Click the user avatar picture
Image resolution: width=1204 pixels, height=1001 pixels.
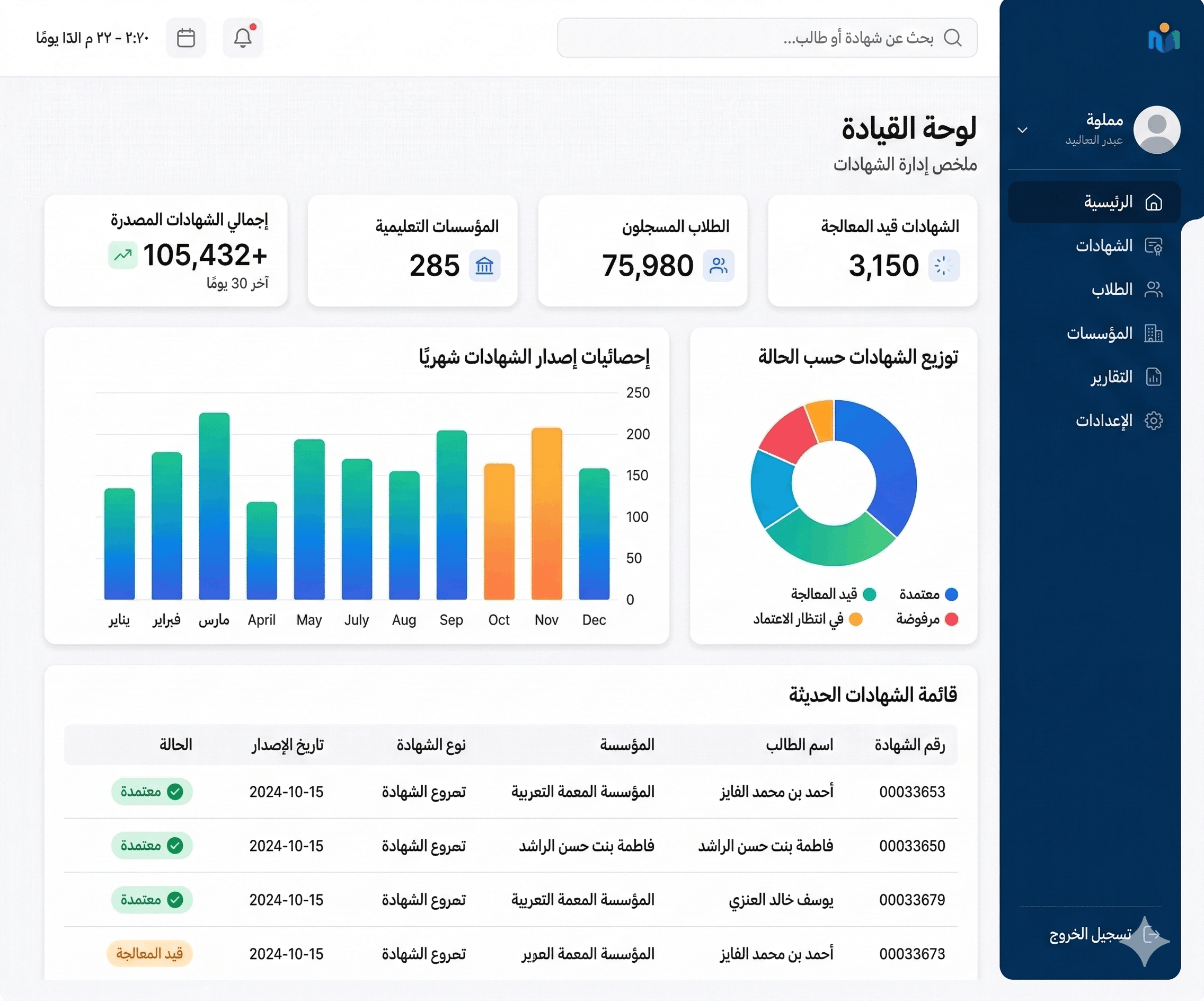coord(1156,130)
